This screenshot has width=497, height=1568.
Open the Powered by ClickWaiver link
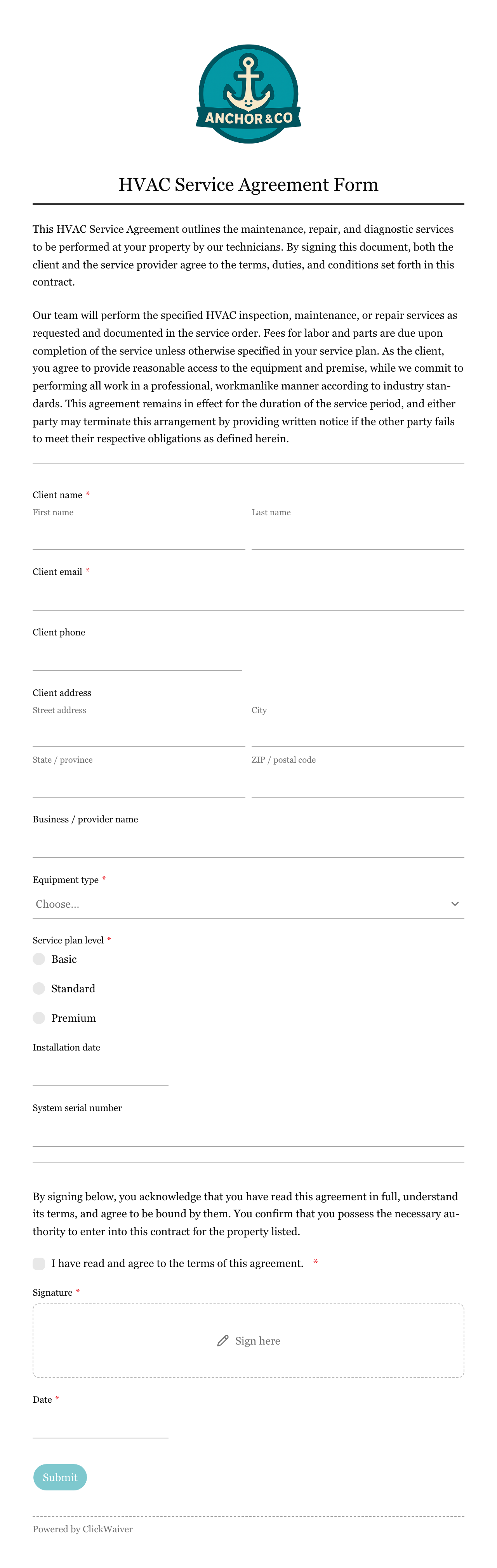point(83,1529)
